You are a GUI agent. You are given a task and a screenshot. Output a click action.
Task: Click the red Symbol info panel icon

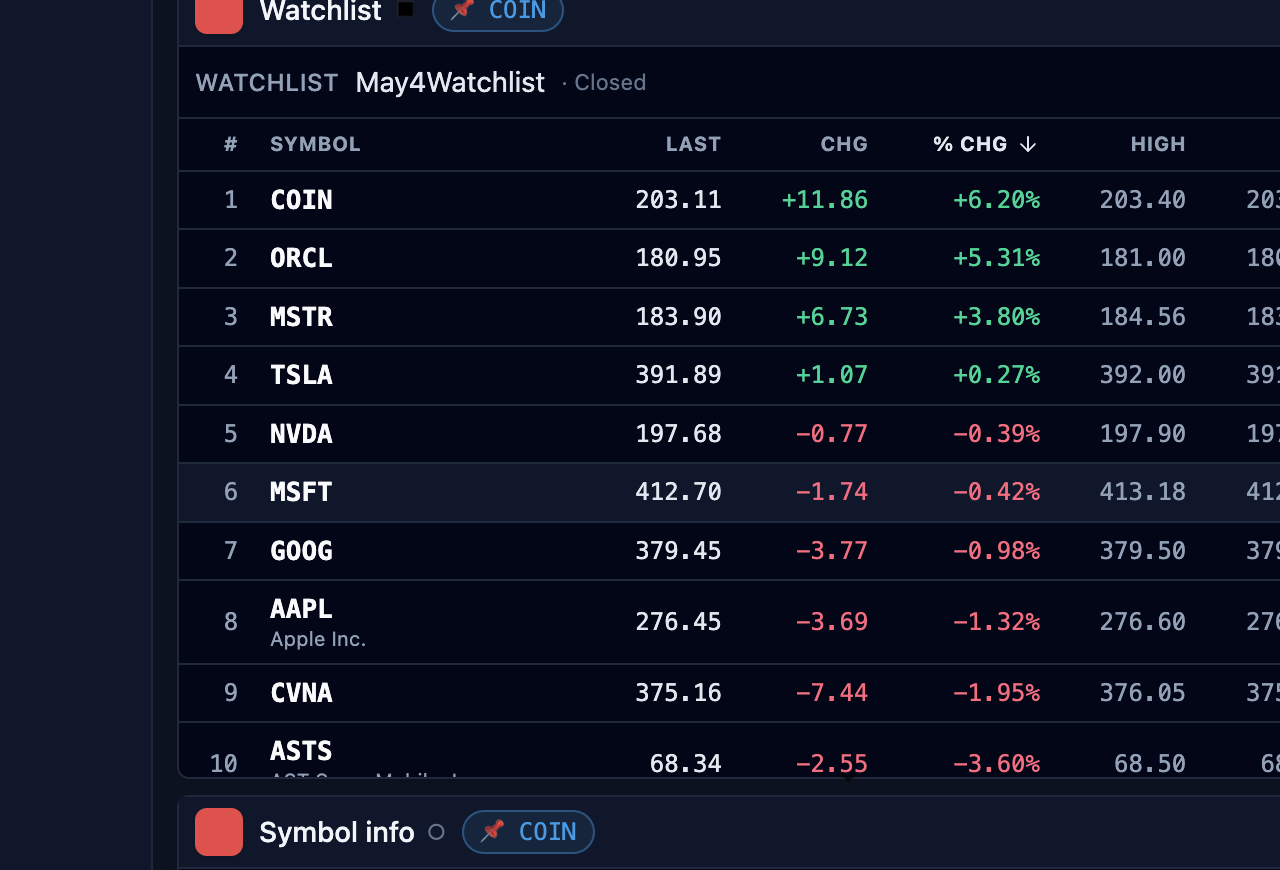[219, 832]
